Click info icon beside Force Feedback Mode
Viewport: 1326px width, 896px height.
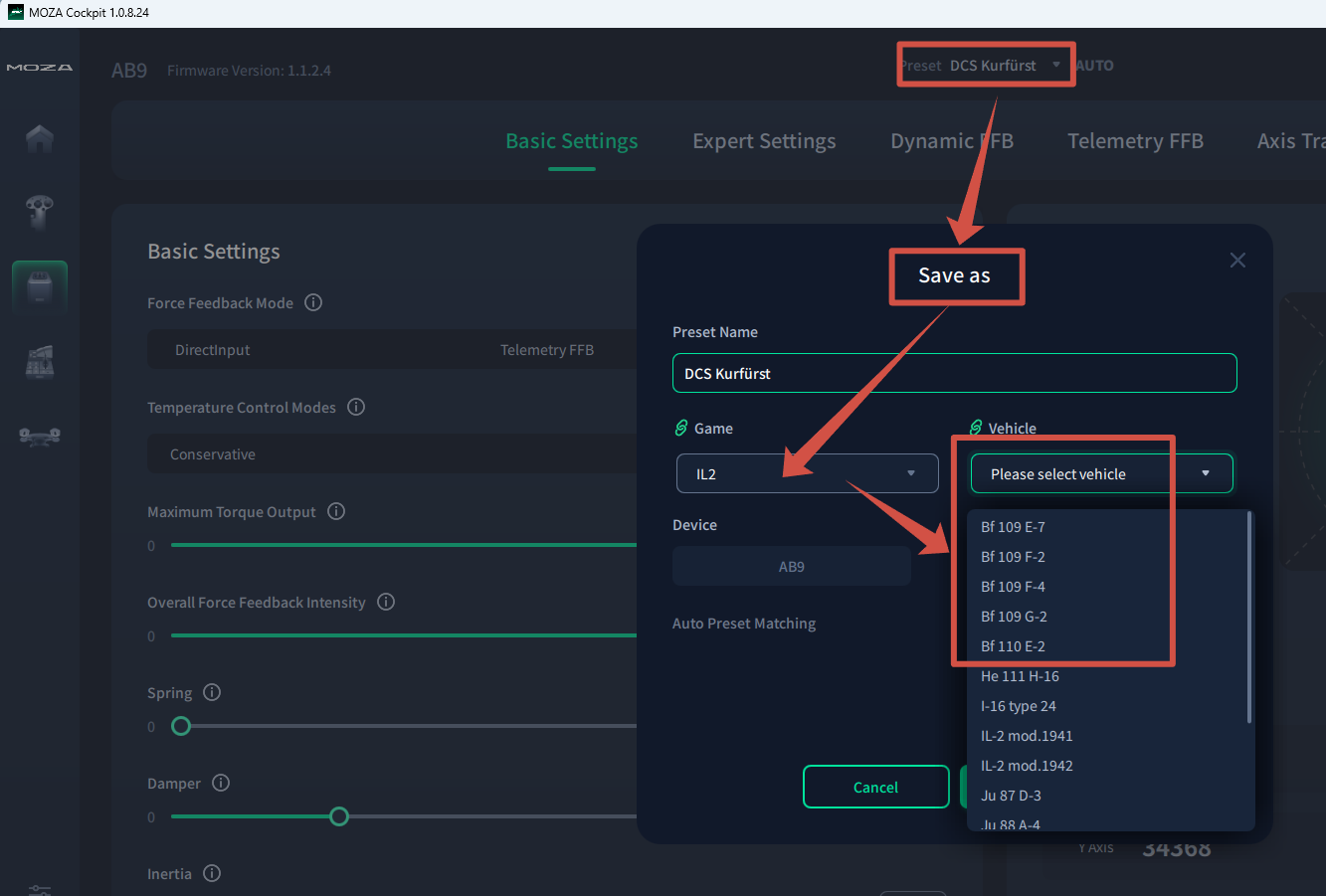tap(313, 302)
